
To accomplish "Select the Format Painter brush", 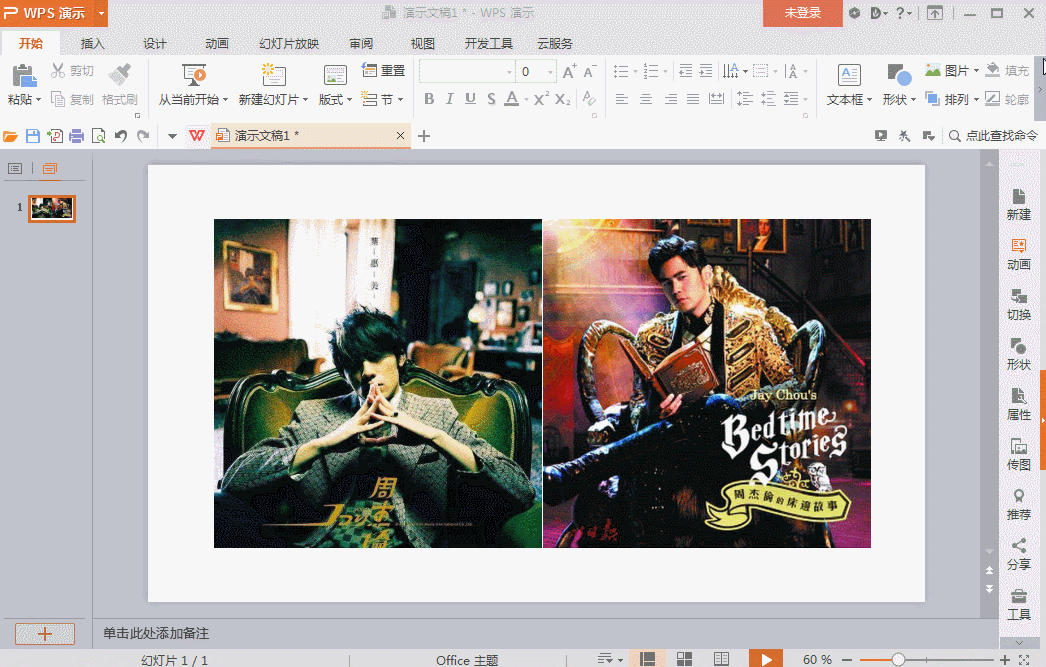I will click(x=119, y=74).
